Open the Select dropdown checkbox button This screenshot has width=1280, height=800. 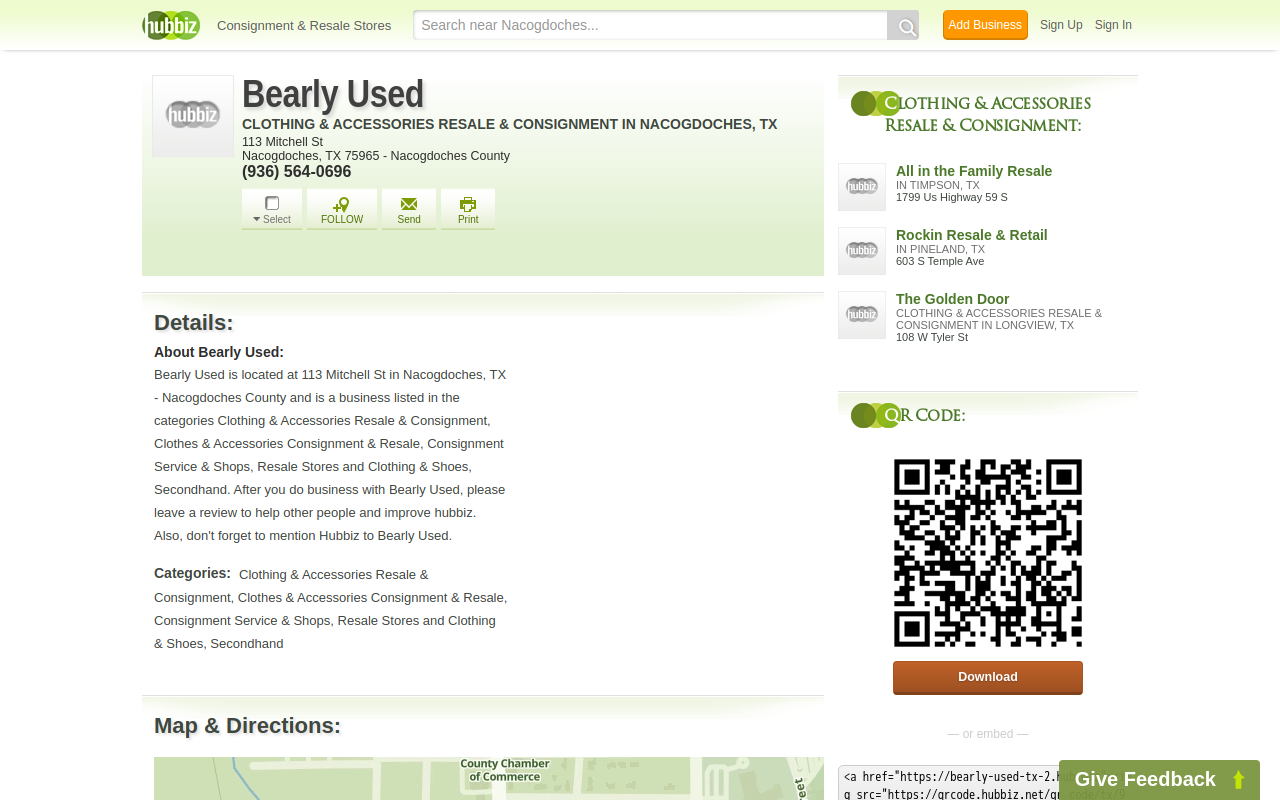[272, 209]
